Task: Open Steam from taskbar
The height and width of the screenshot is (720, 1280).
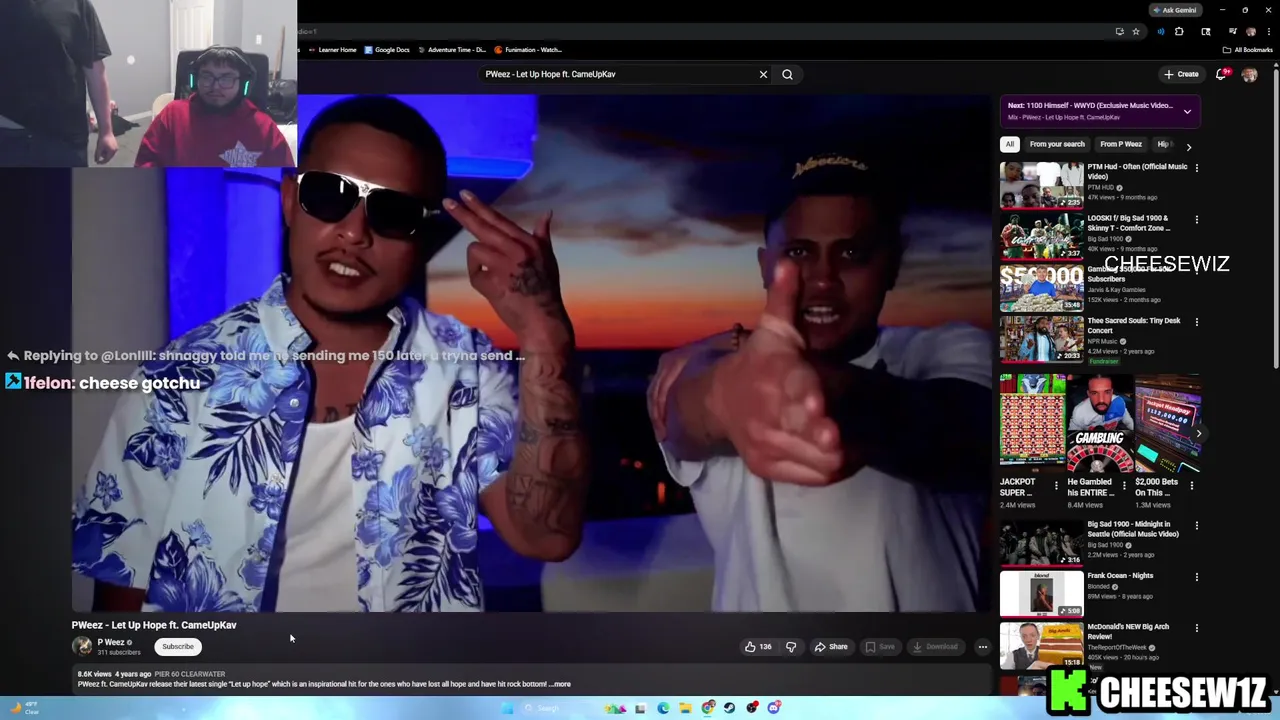Action: click(x=730, y=708)
